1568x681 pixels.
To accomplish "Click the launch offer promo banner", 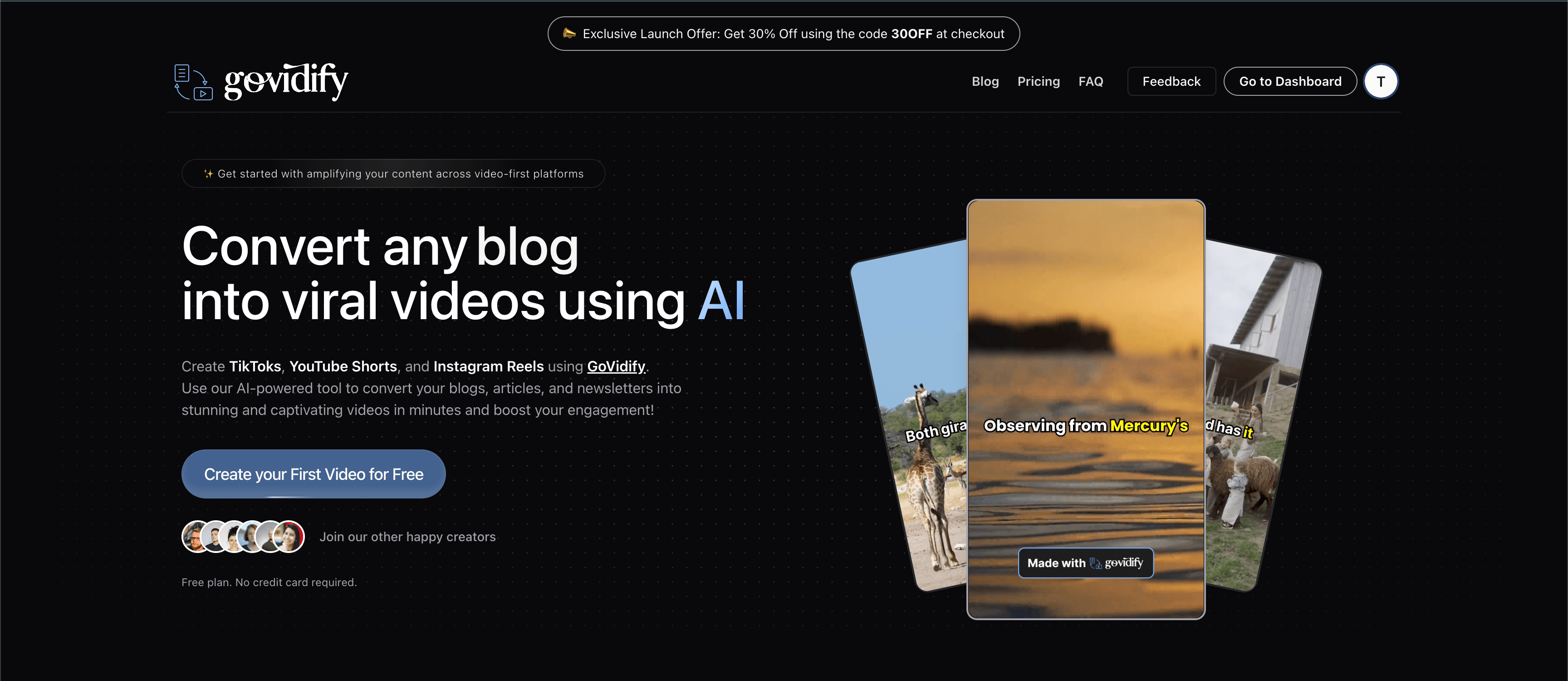I will (x=784, y=33).
